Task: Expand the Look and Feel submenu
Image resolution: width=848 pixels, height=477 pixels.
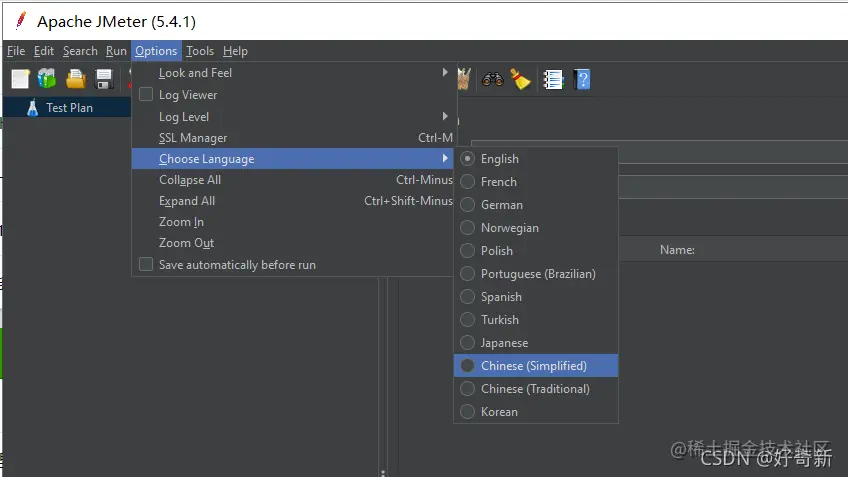Action: (x=293, y=72)
